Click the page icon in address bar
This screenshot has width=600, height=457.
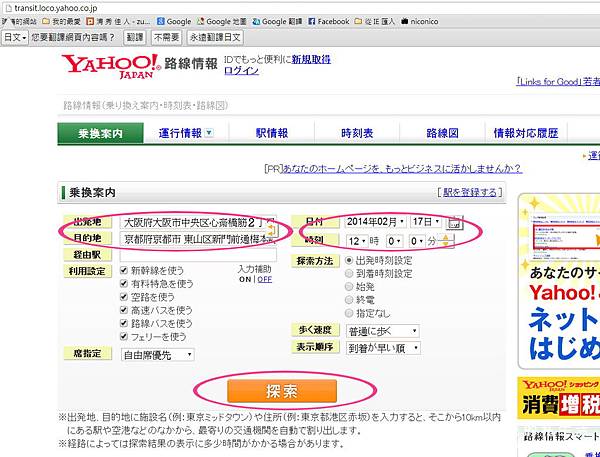(x=8, y=8)
